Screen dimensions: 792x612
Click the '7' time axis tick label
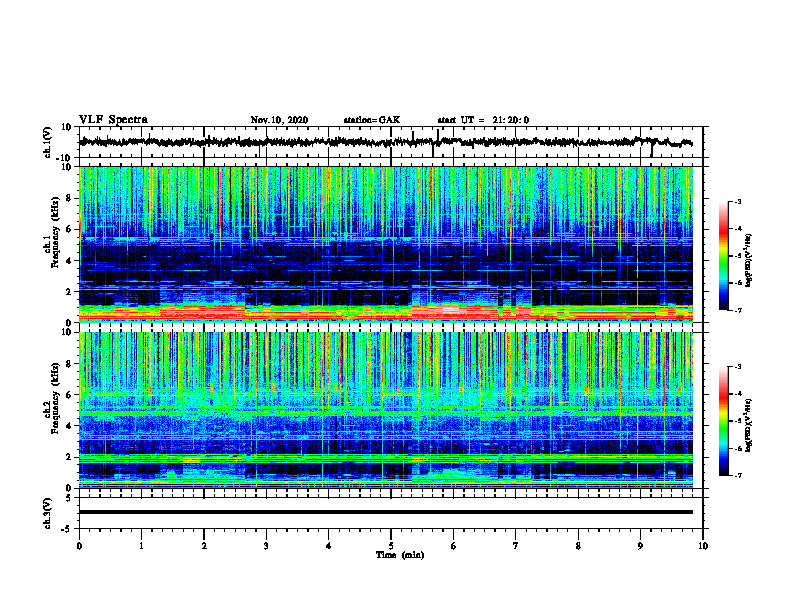point(516,546)
